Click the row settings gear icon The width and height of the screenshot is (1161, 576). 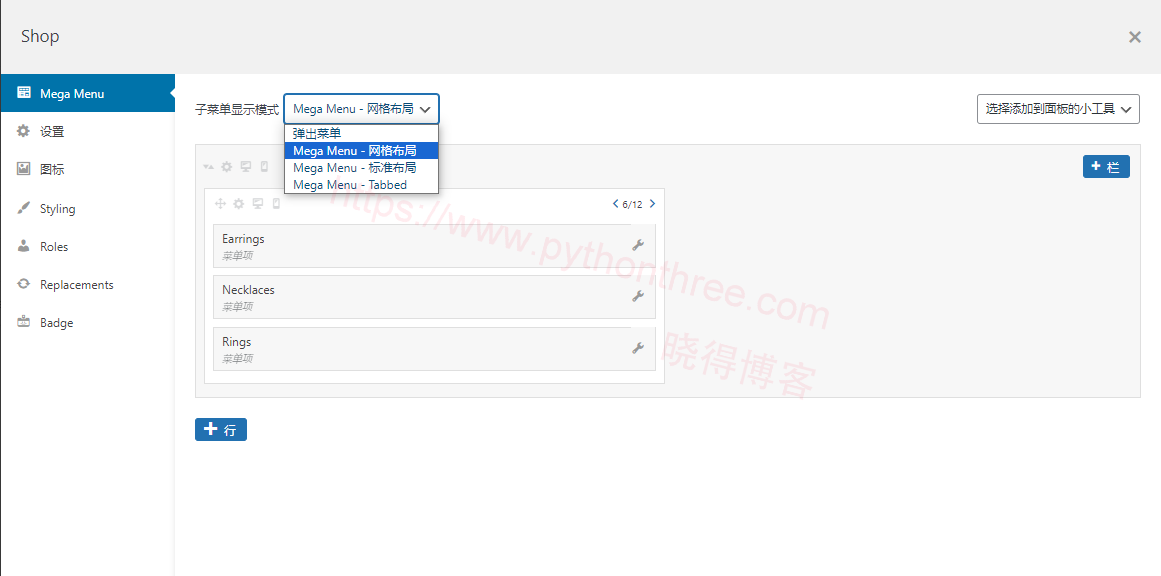point(227,167)
